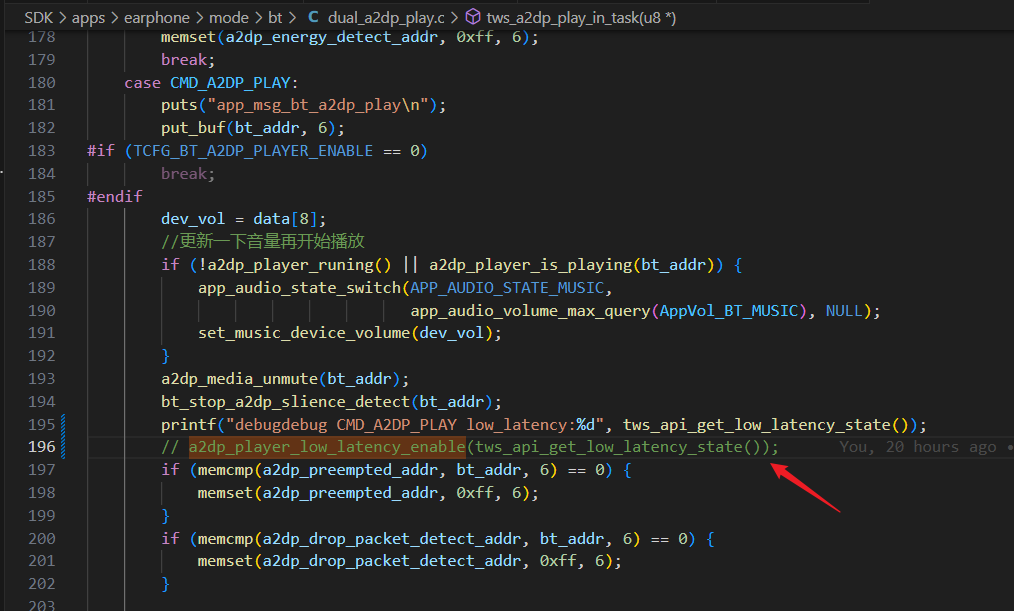Screen dimensions: 1014x611
Task: Click the app_audio_volume_max_query call
Action: pos(530,311)
